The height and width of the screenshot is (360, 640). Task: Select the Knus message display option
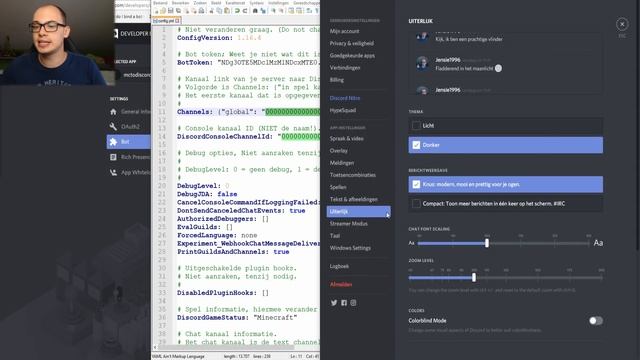(x=505, y=184)
